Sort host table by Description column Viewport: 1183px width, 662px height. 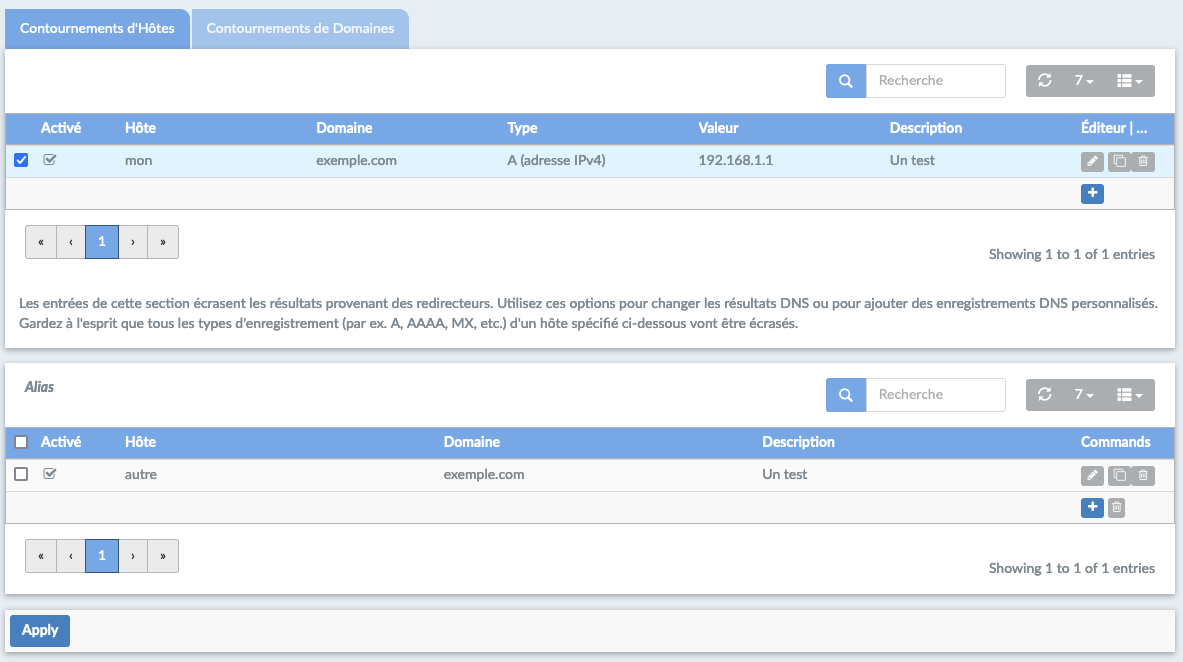pyautogui.click(x=926, y=128)
